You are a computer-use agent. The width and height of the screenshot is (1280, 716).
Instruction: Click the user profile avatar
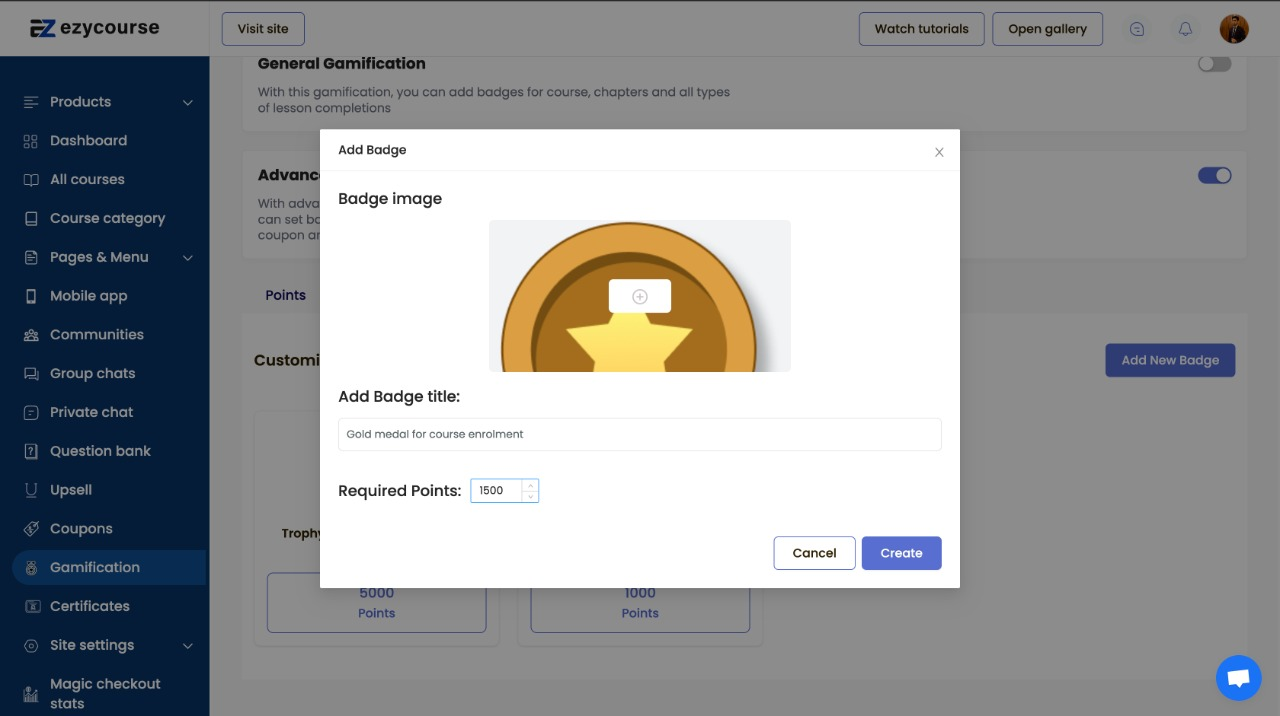point(1234,29)
